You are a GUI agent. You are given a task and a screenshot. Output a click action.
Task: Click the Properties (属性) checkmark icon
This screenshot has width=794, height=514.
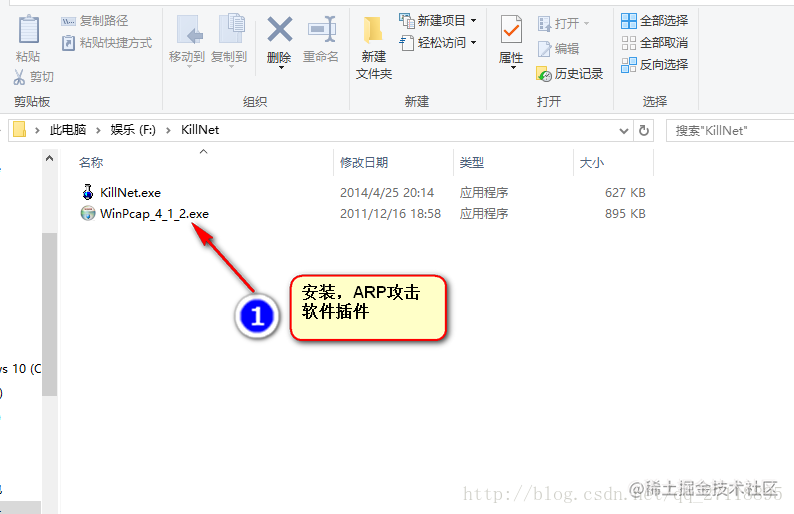pyautogui.click(x=511, y=29)
